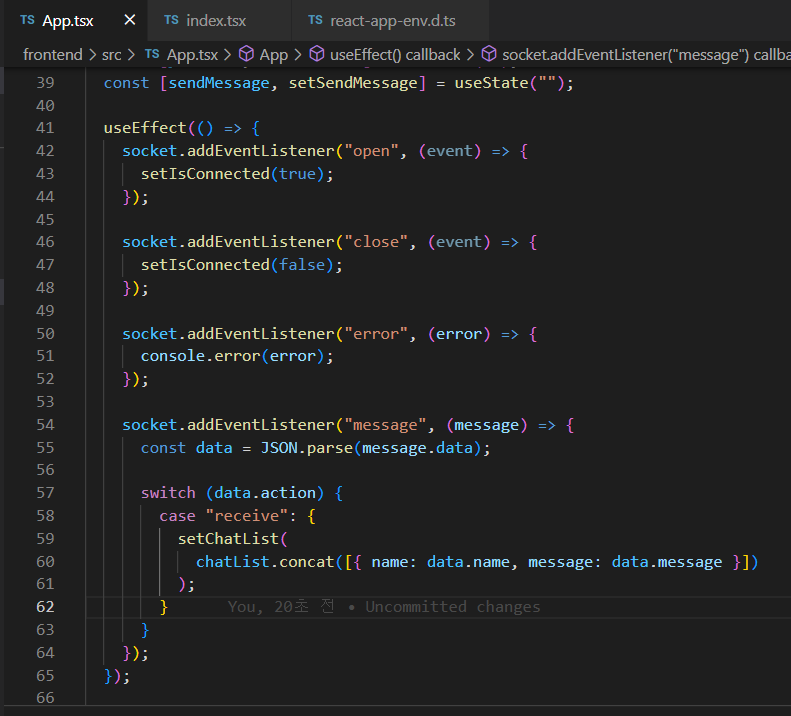Click the TS file icon on App.tsx tab
The height and width of the screenshot is (716, 791).
point(26,20)
